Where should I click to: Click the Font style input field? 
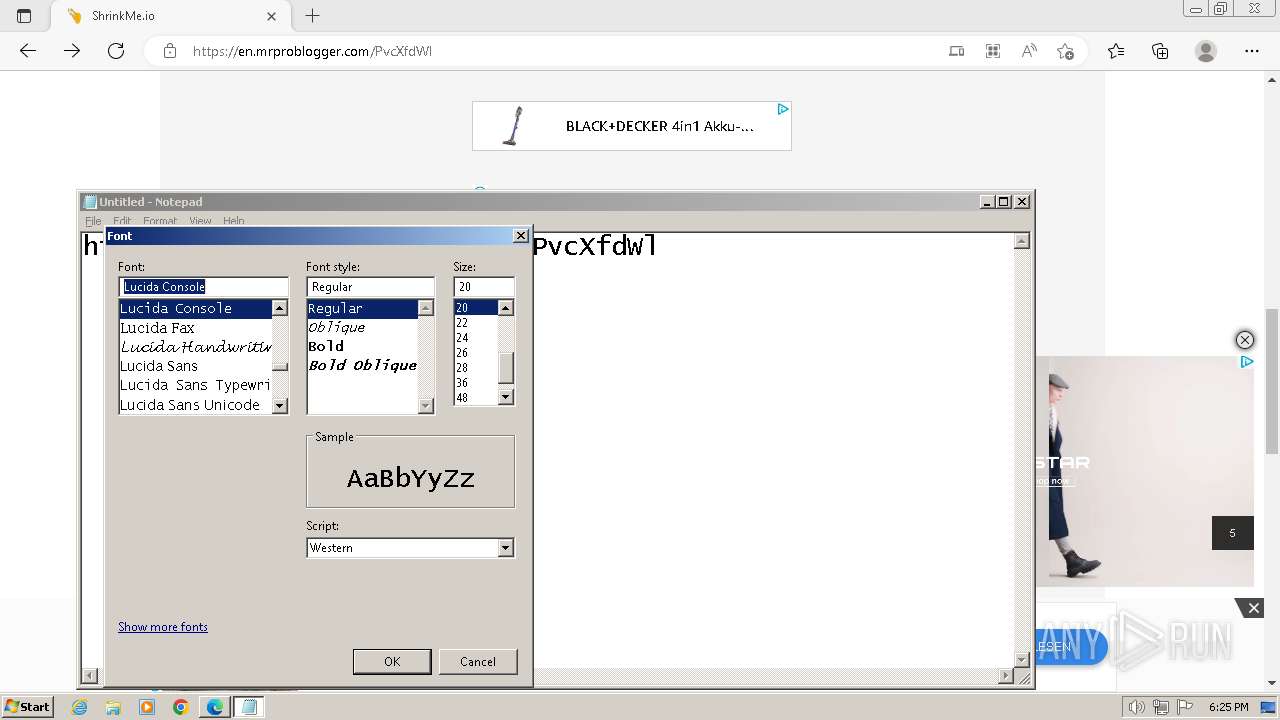coord(370,287)
